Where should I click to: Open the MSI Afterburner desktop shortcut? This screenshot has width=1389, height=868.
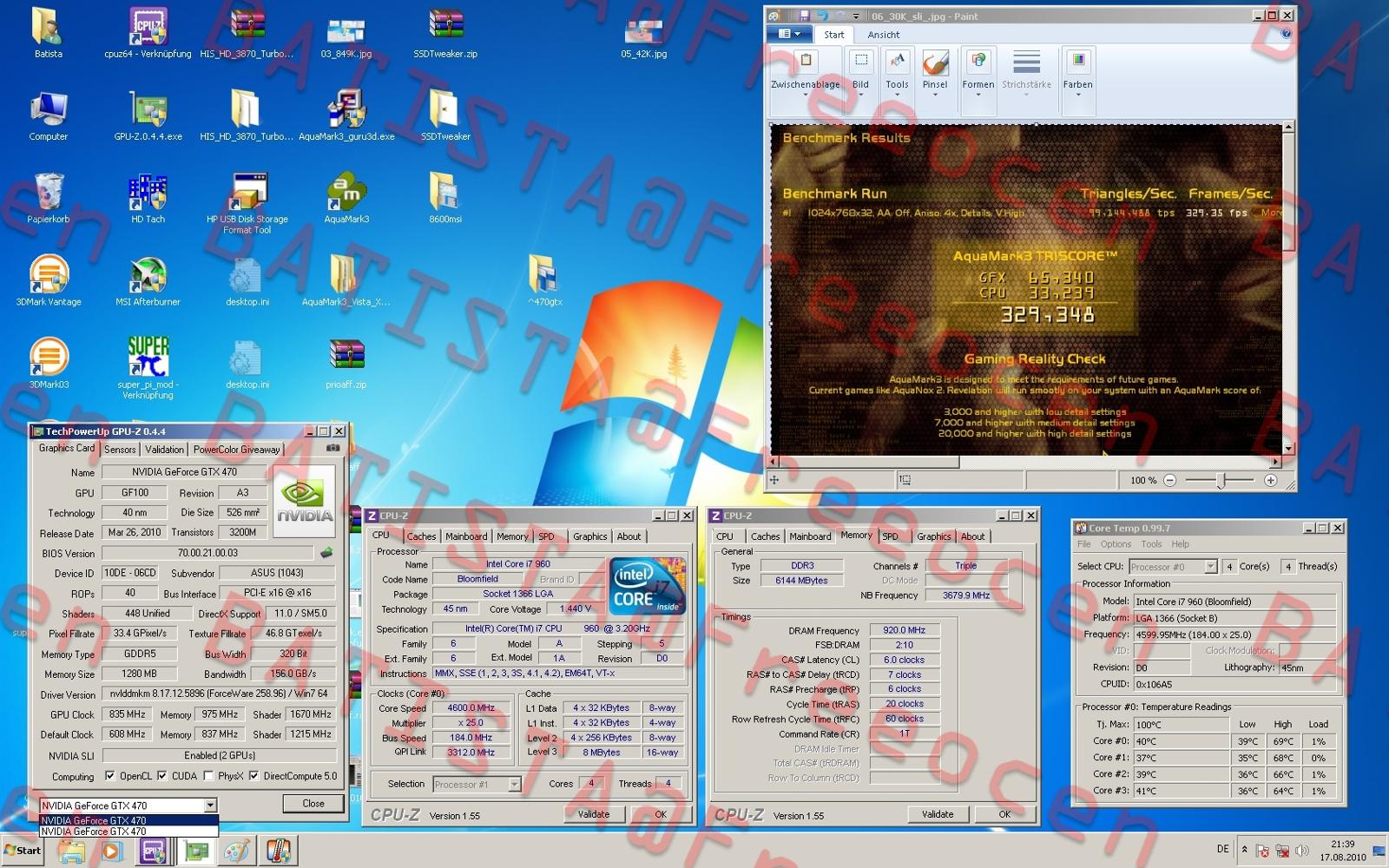(x=148, y=283)
